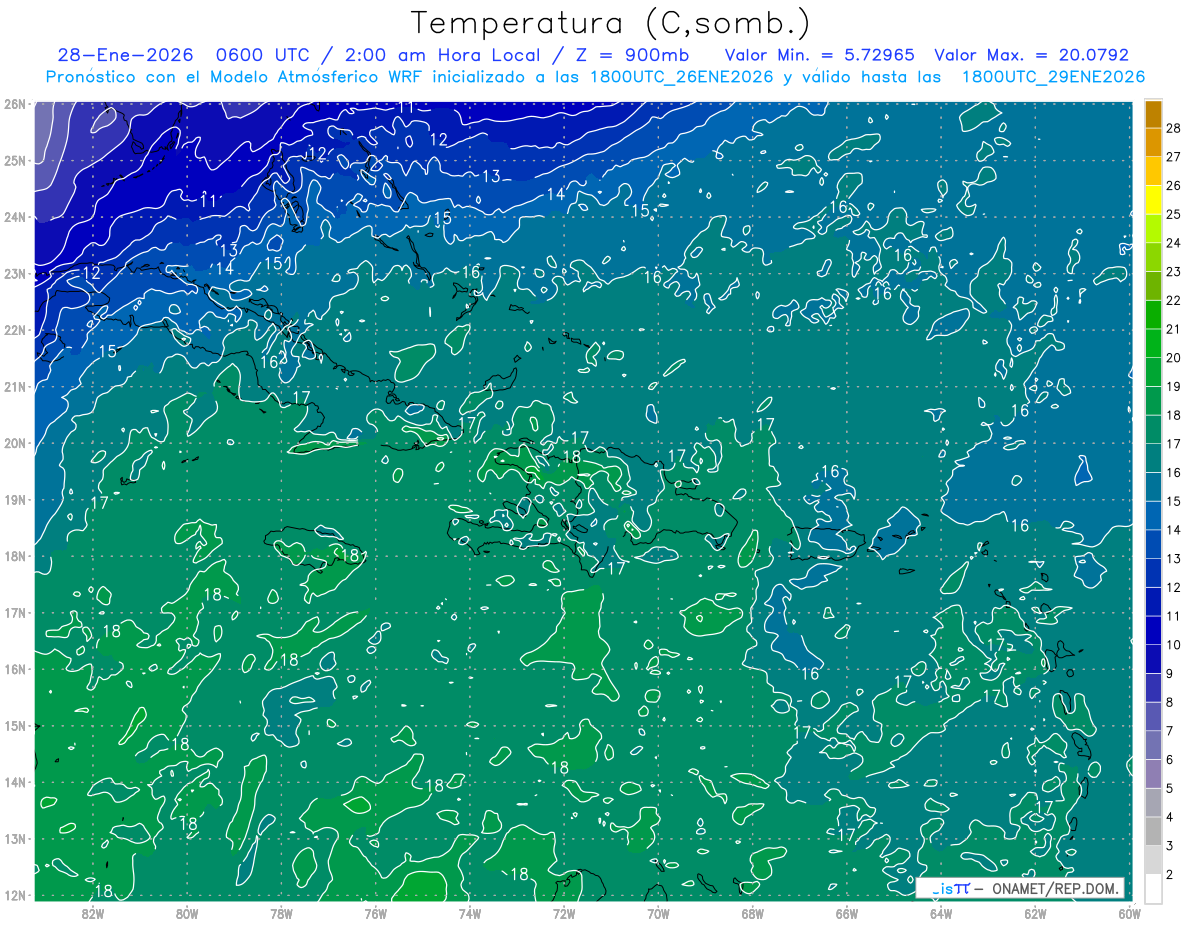Click the '62W' longitude axis label
This screenshot has width=1200, height=927.
1035,912
